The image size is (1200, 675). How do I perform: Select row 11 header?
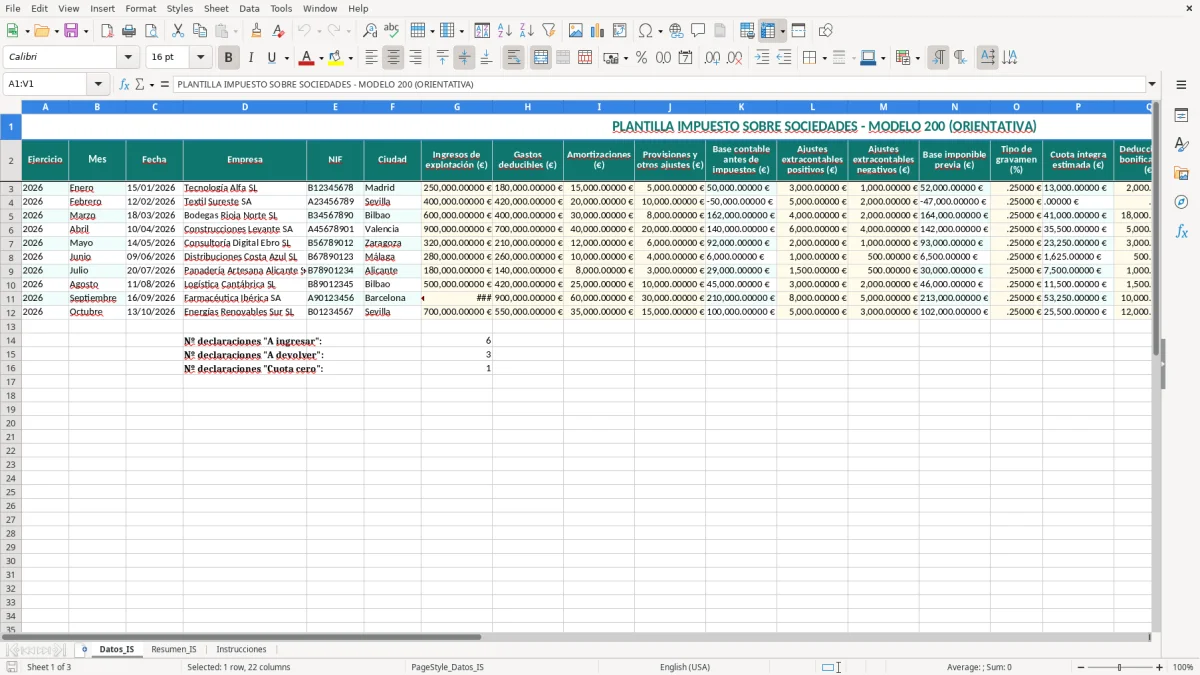click(11, 298)
